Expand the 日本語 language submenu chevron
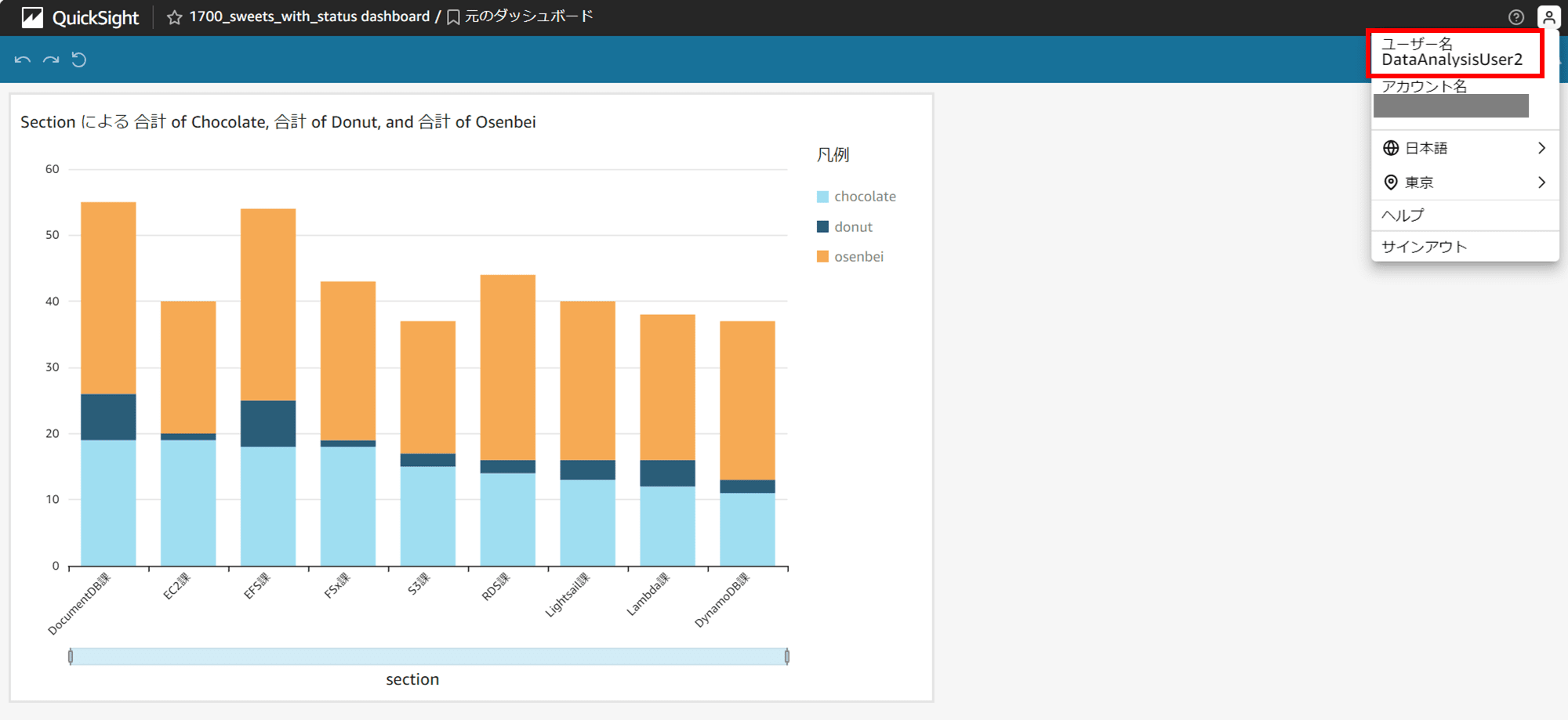The image size is (1568, 720). (1541, 148)
